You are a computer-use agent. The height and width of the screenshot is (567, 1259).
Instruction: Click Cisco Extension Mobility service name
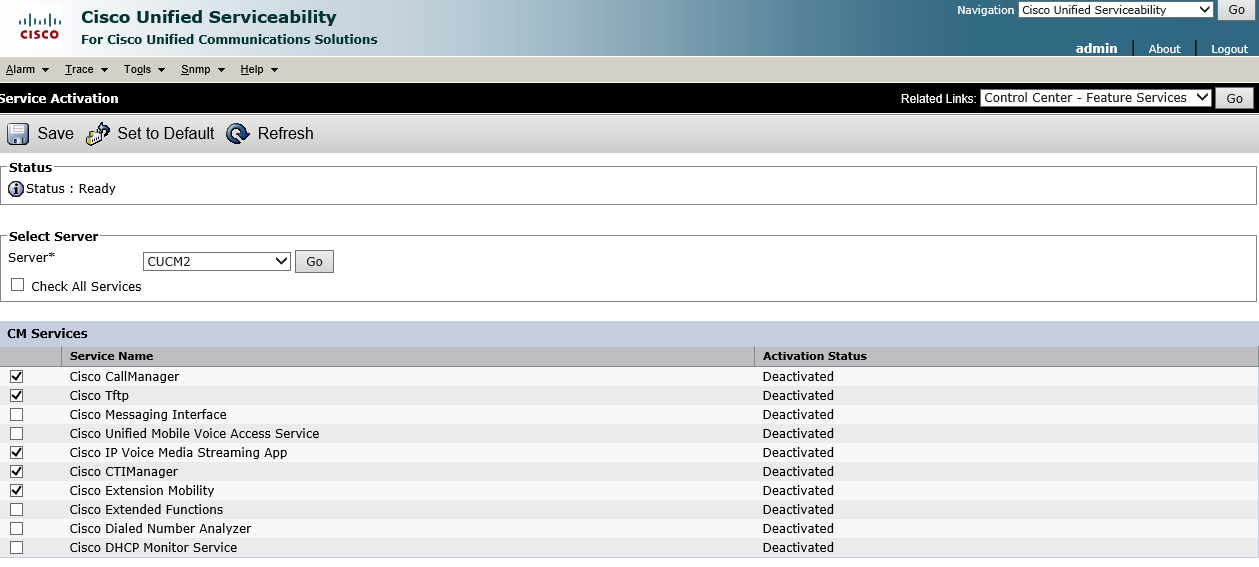(x=142, y=491)
